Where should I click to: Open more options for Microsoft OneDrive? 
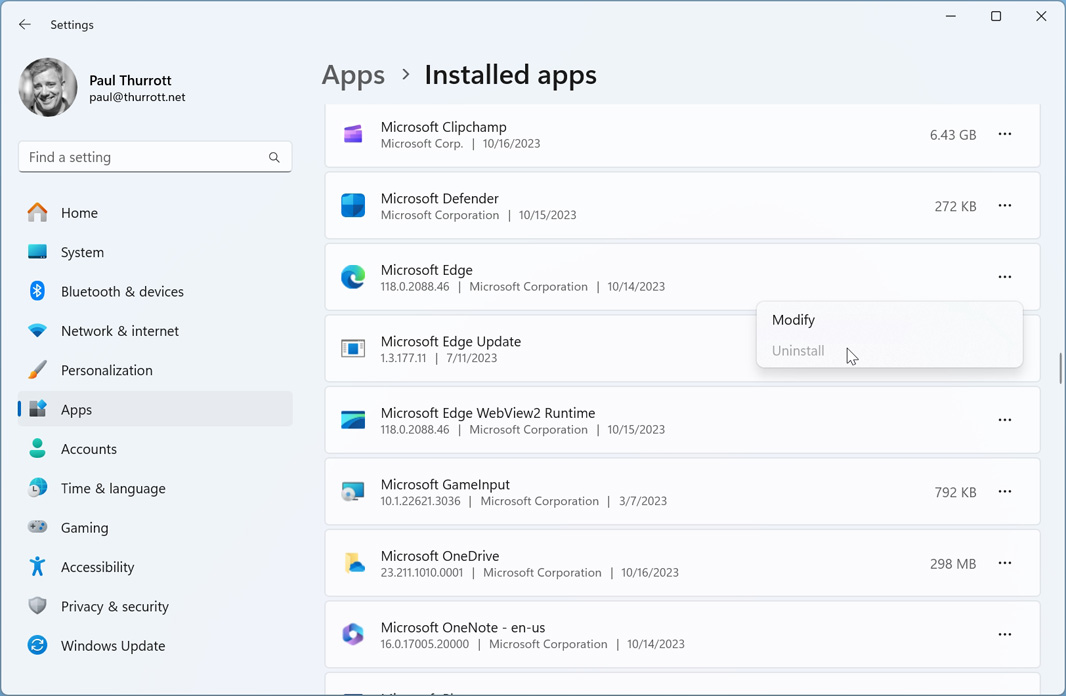pyautogui.click(x=1004, y=563)
